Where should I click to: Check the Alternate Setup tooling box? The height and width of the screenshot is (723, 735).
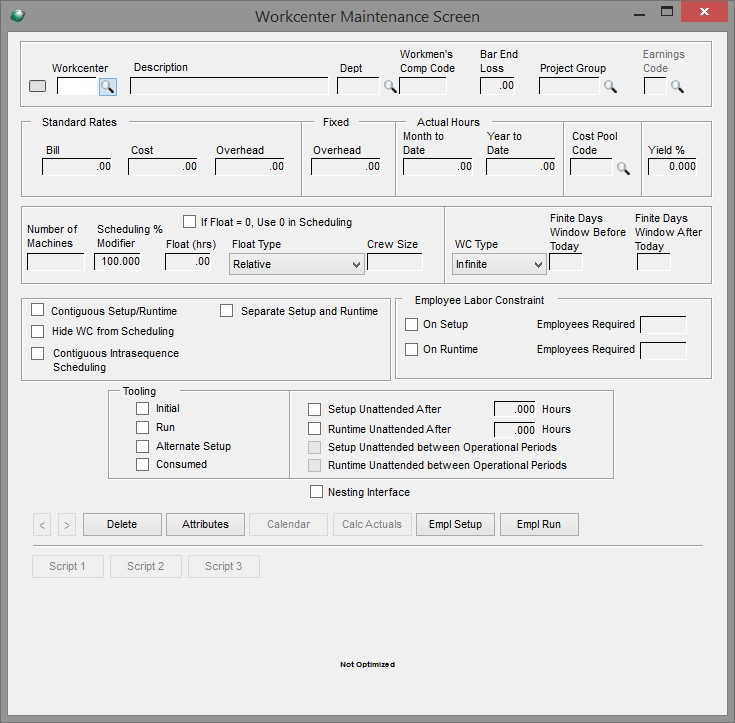point(142,446)
